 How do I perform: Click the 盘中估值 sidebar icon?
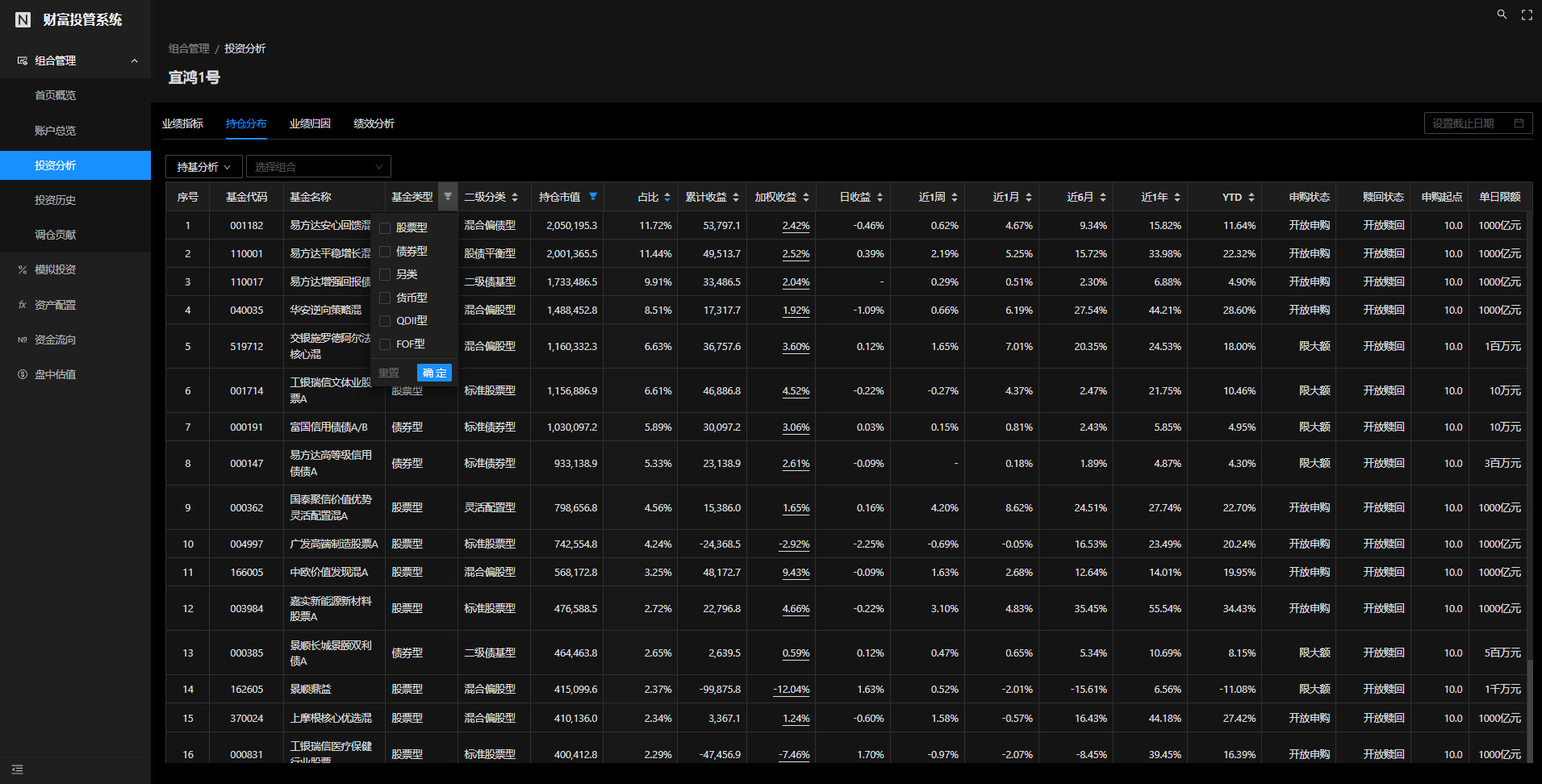click(23, 374)
